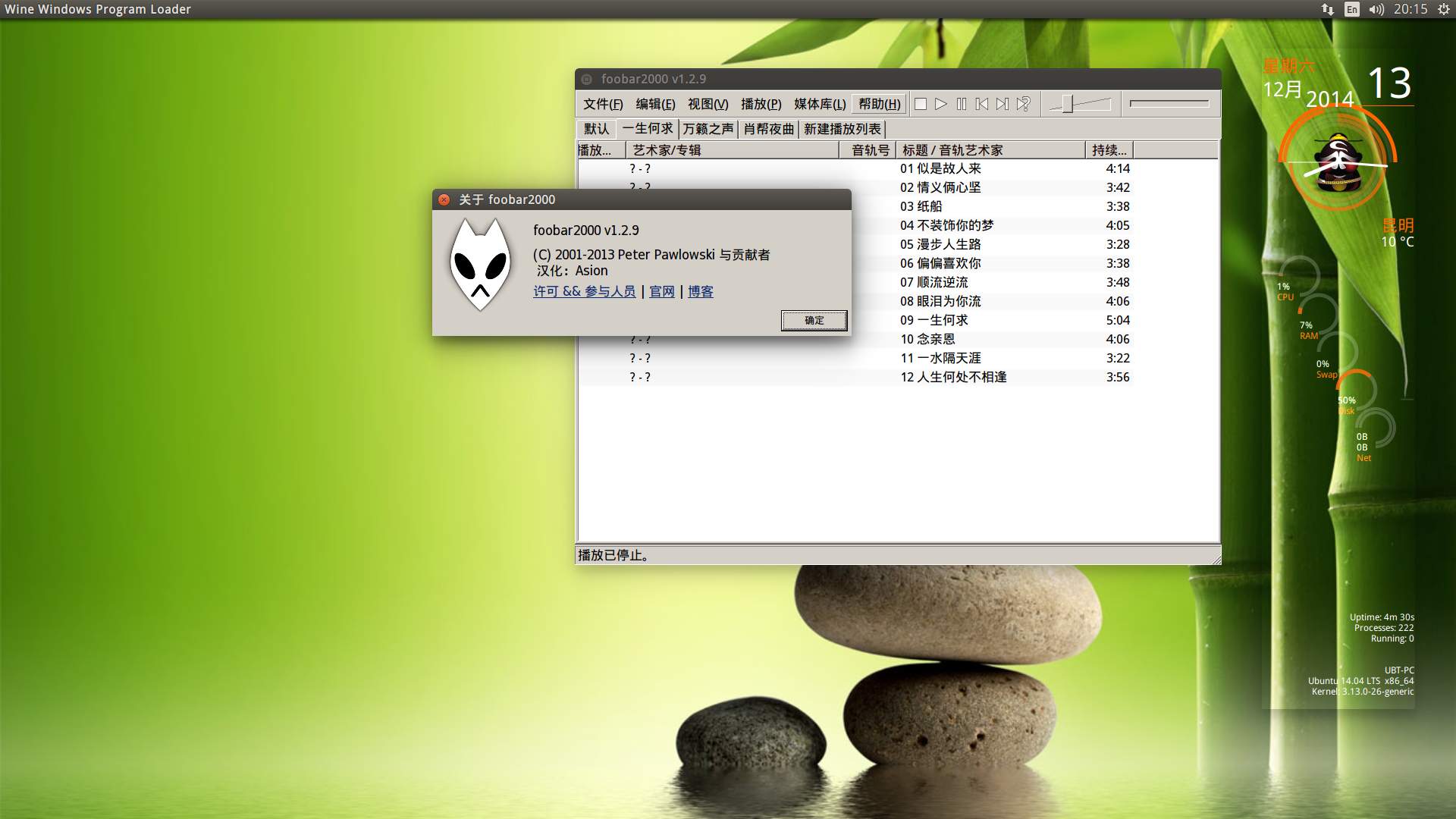Open the 帮助(H) menu
This screenshot has width=1456, height=819.
[x=879, y=104]
